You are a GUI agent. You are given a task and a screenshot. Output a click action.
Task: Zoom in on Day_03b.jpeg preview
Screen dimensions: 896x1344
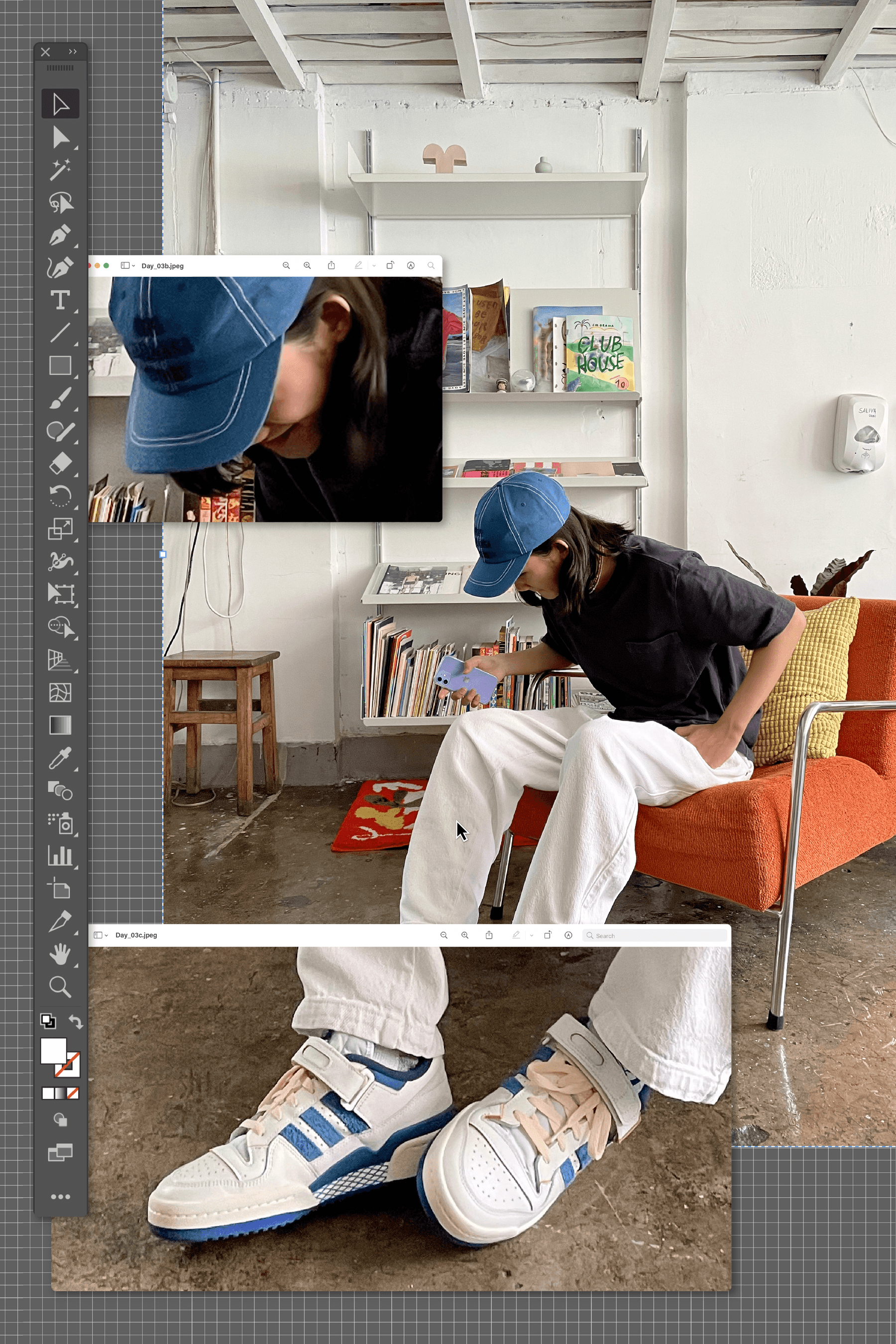[308, 266]
